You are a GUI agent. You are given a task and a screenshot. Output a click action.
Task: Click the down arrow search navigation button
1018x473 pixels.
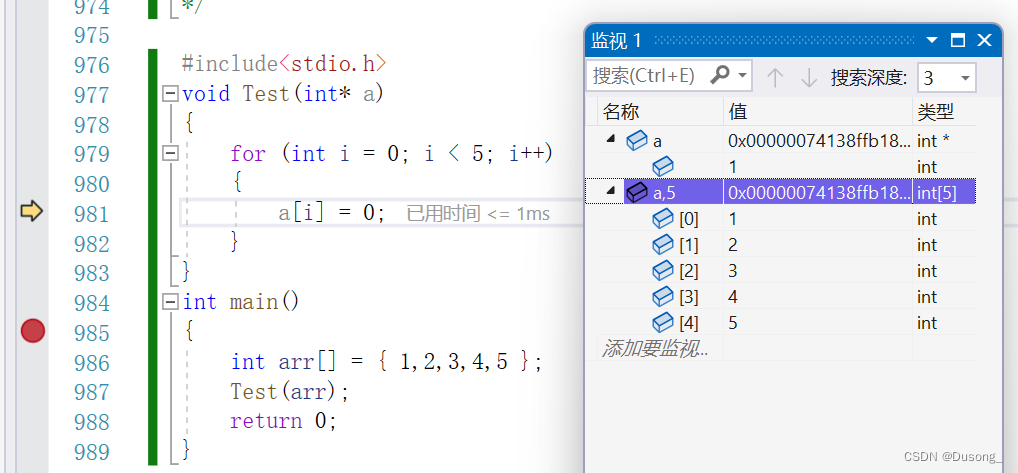(x=809, y=78)
